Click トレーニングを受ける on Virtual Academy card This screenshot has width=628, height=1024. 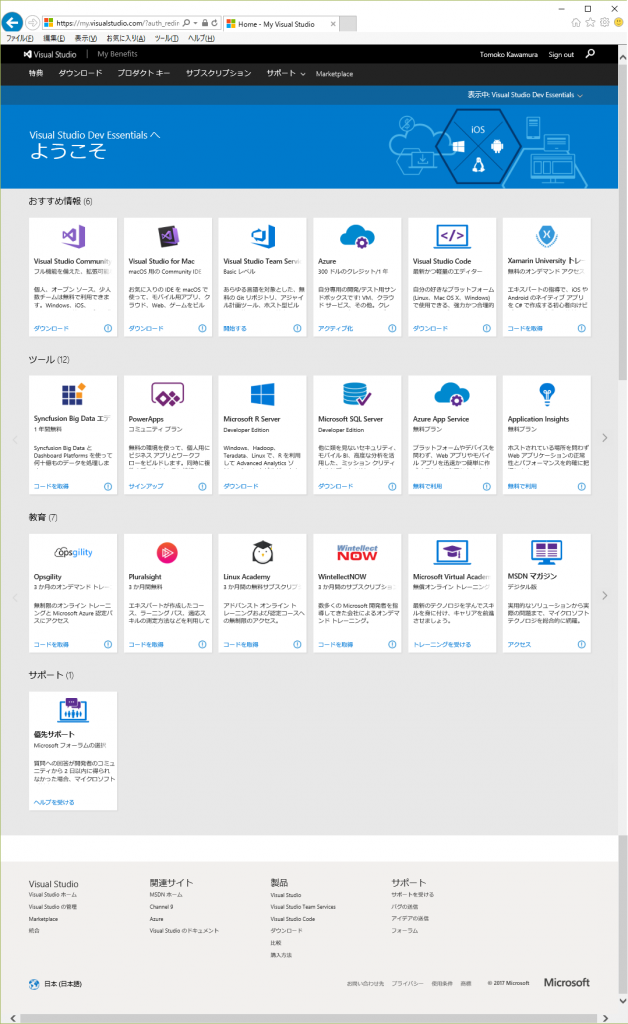pos(442,645)
